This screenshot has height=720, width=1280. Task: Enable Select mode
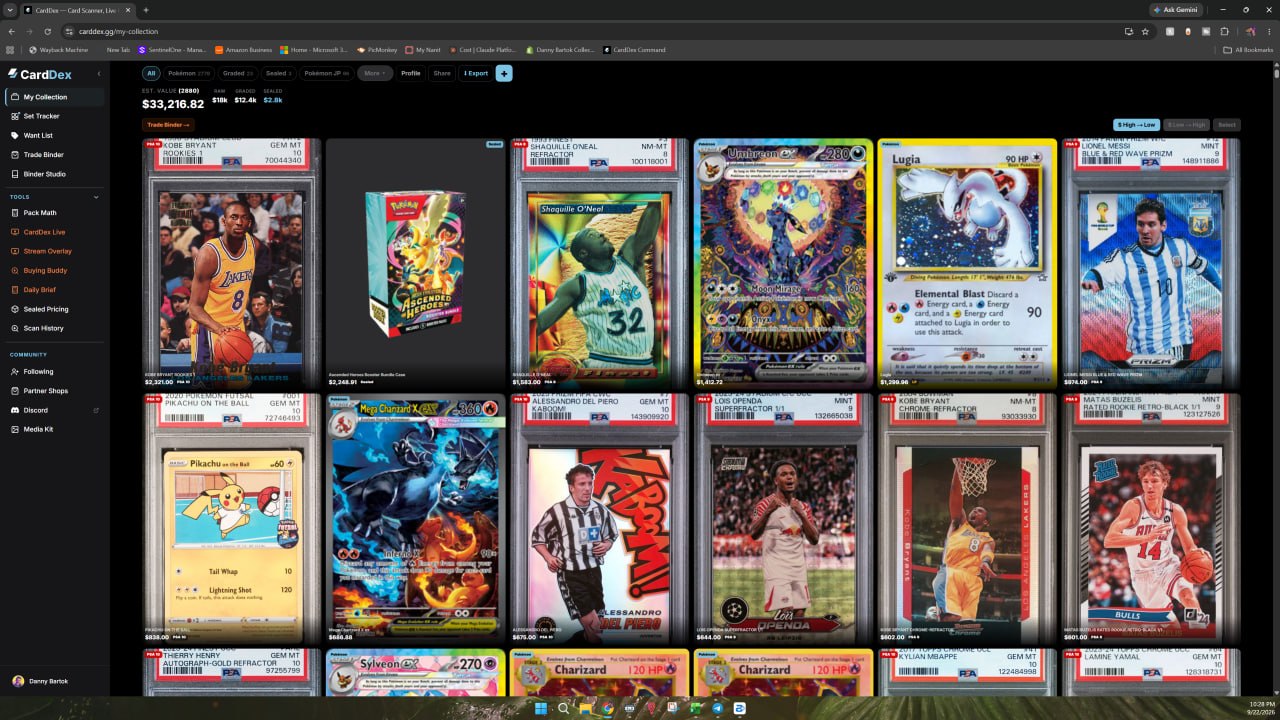point(1227,125)
